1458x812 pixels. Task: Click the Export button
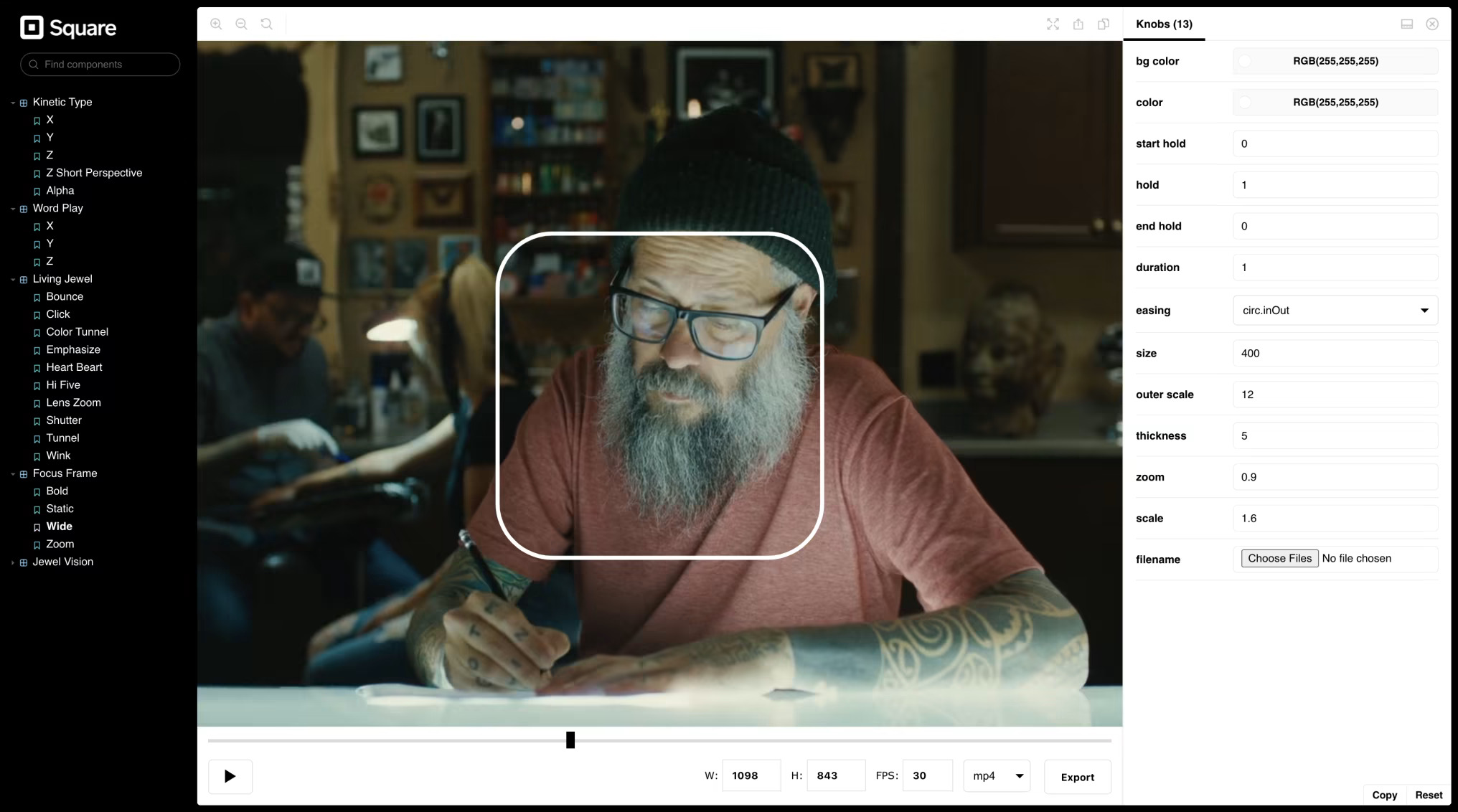click(1077, 777)
